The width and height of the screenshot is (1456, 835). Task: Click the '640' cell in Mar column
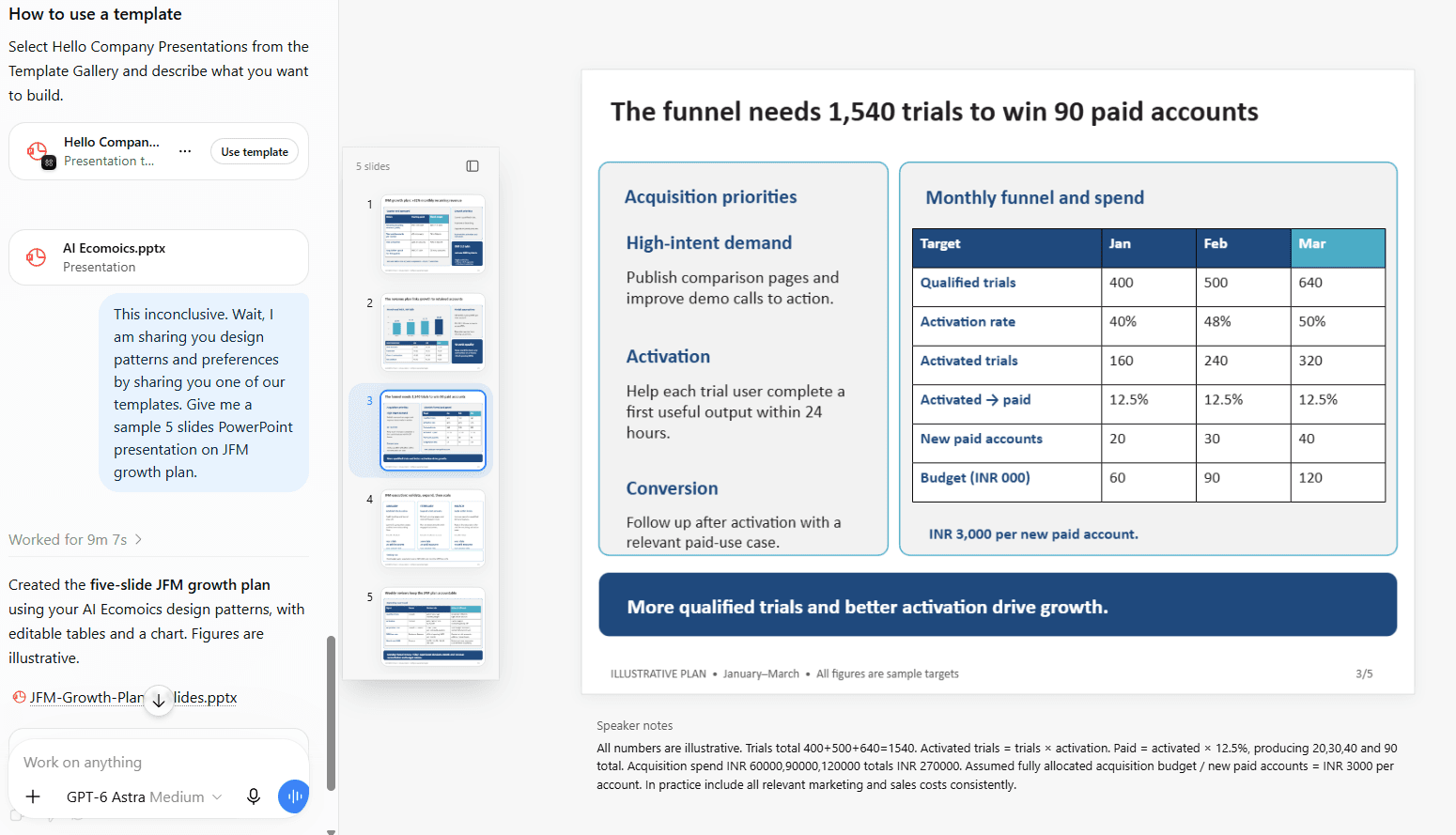tap(1338, 286)
